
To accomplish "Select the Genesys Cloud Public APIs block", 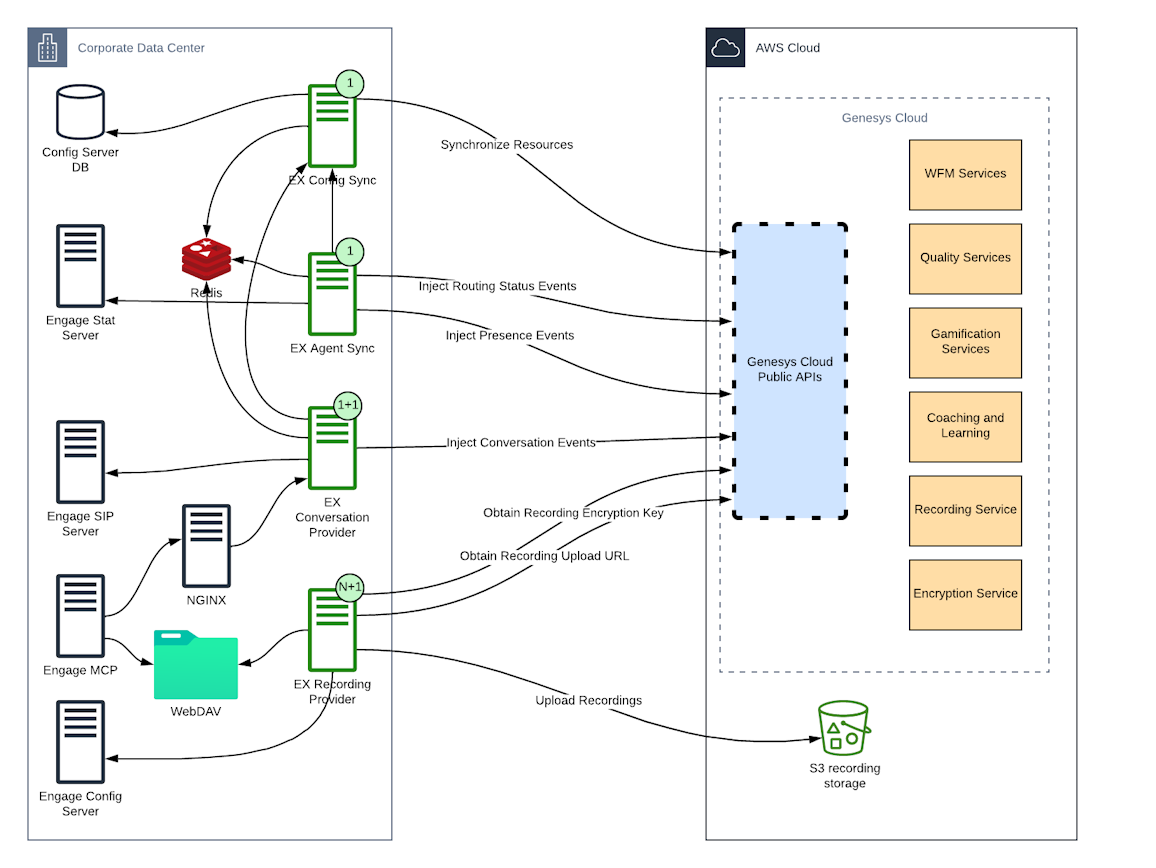I will pos(789,370).
